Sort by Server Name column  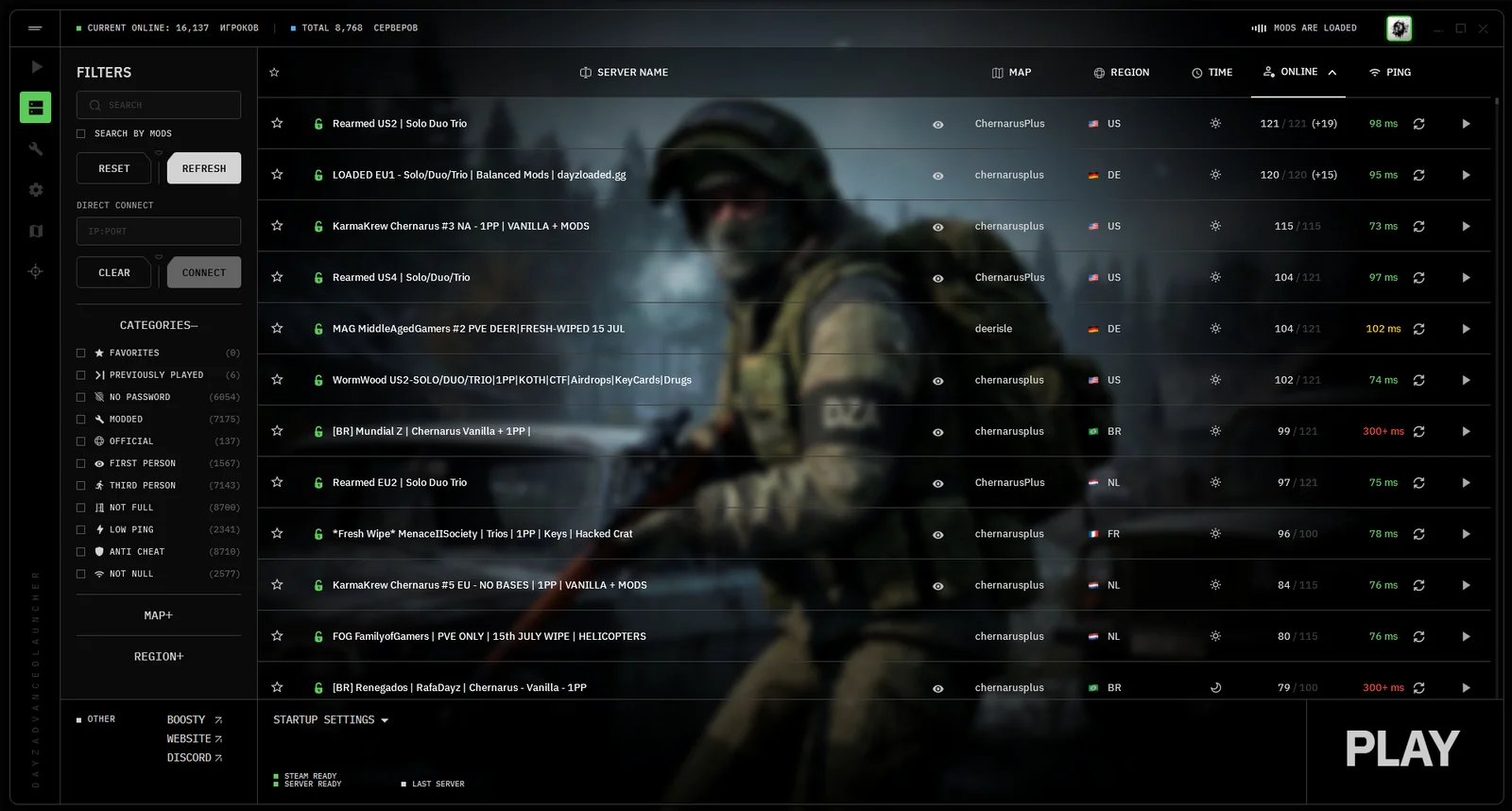[x=624, y=72]
